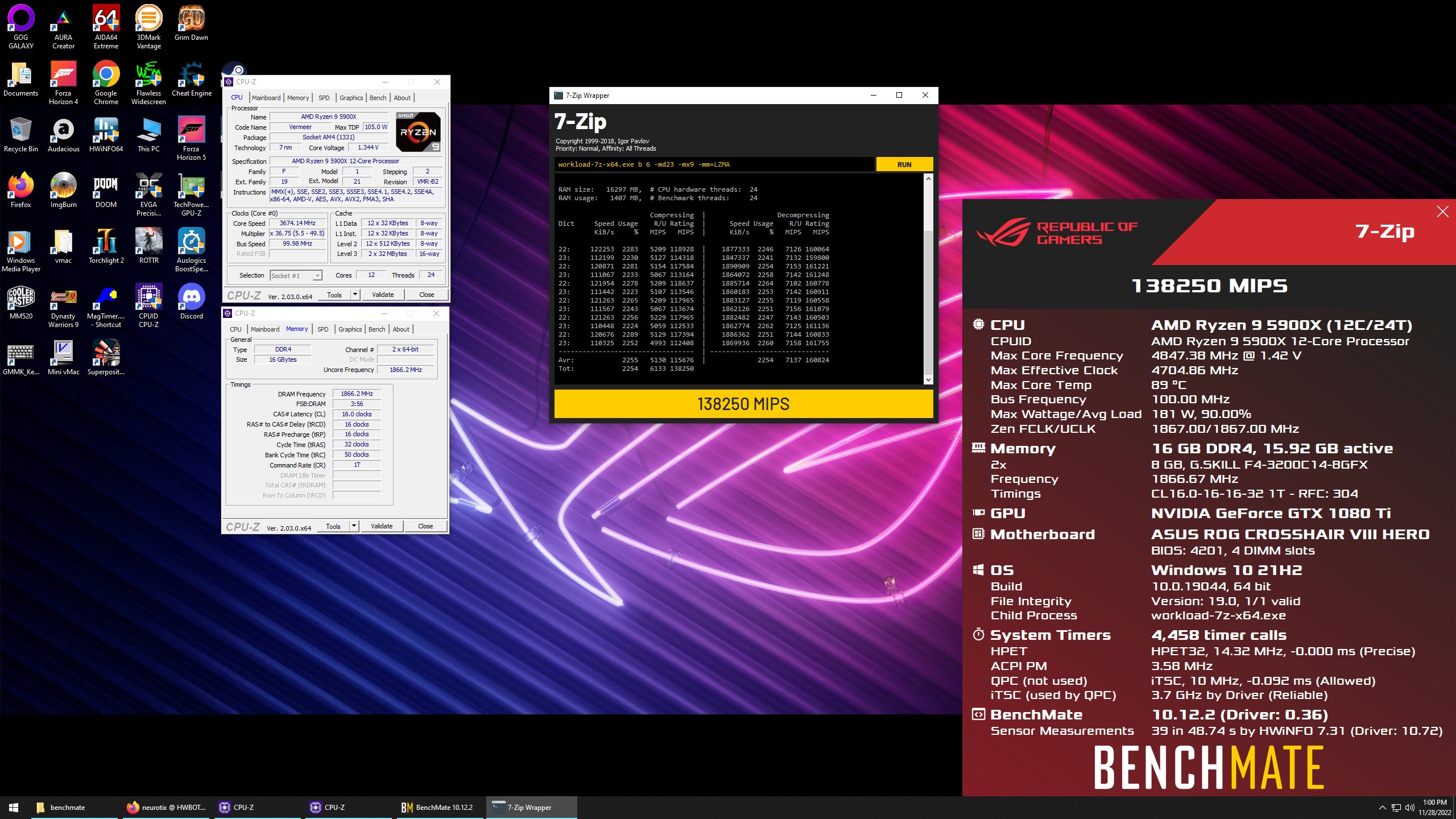Open network status tray icon

click(x=1396, y=808)
